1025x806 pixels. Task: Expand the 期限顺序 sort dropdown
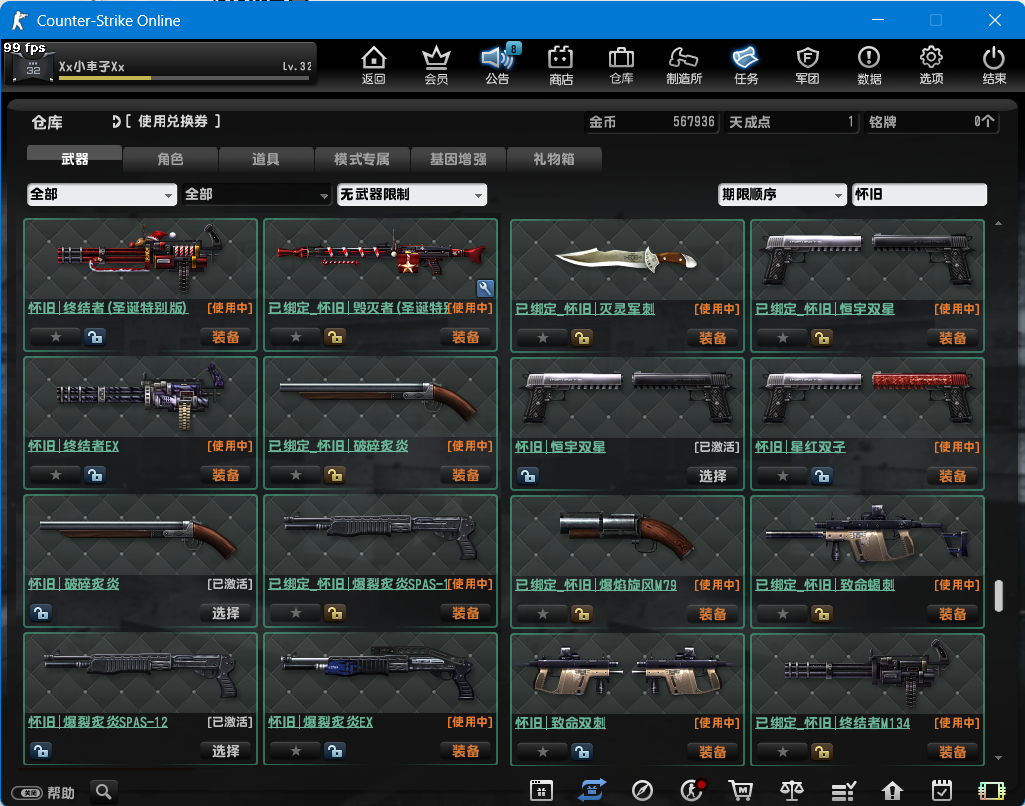[x=782, y=195]
